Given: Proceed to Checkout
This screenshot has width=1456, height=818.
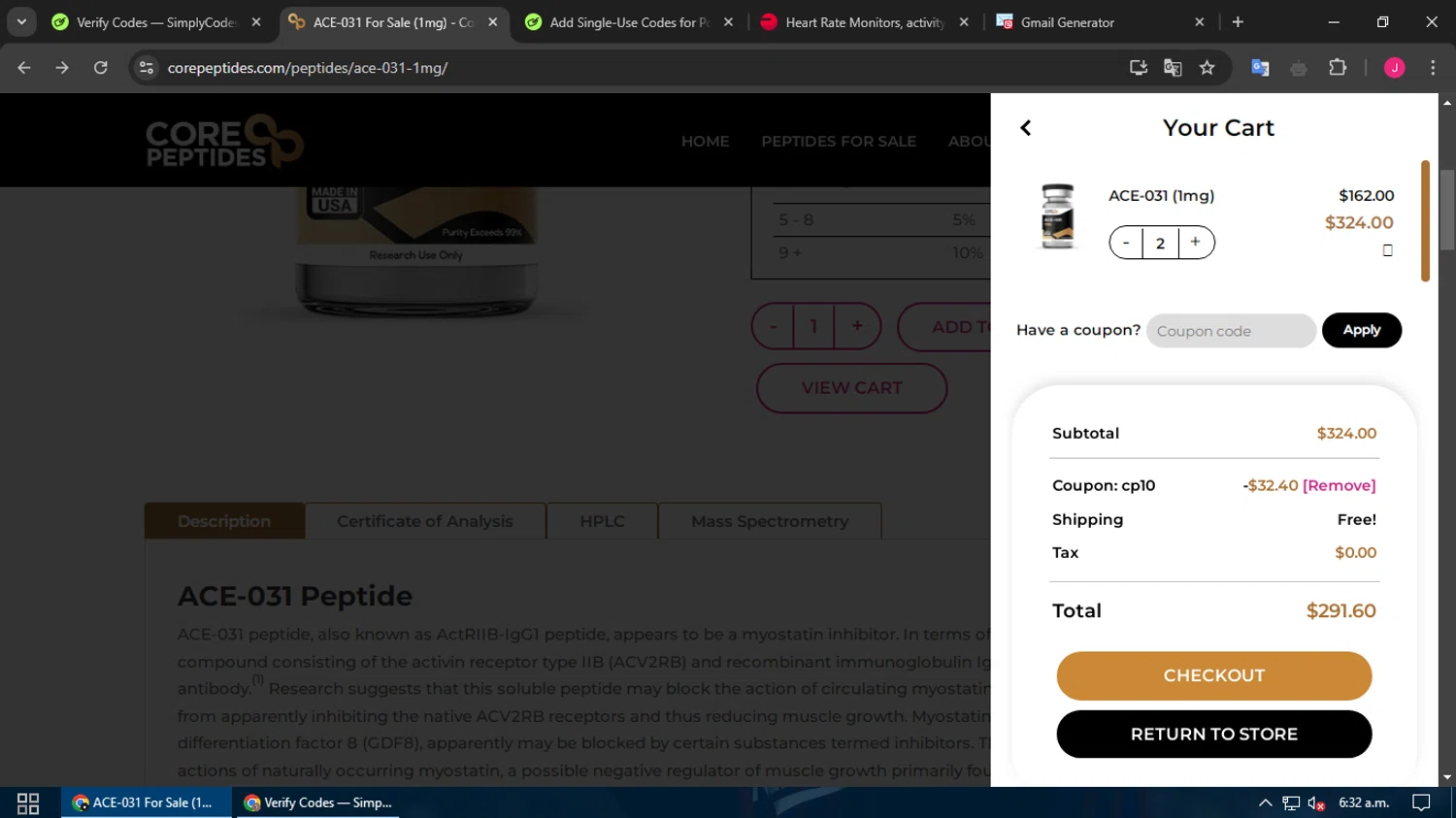Looking at the screenshot, I should (1214, 675).
